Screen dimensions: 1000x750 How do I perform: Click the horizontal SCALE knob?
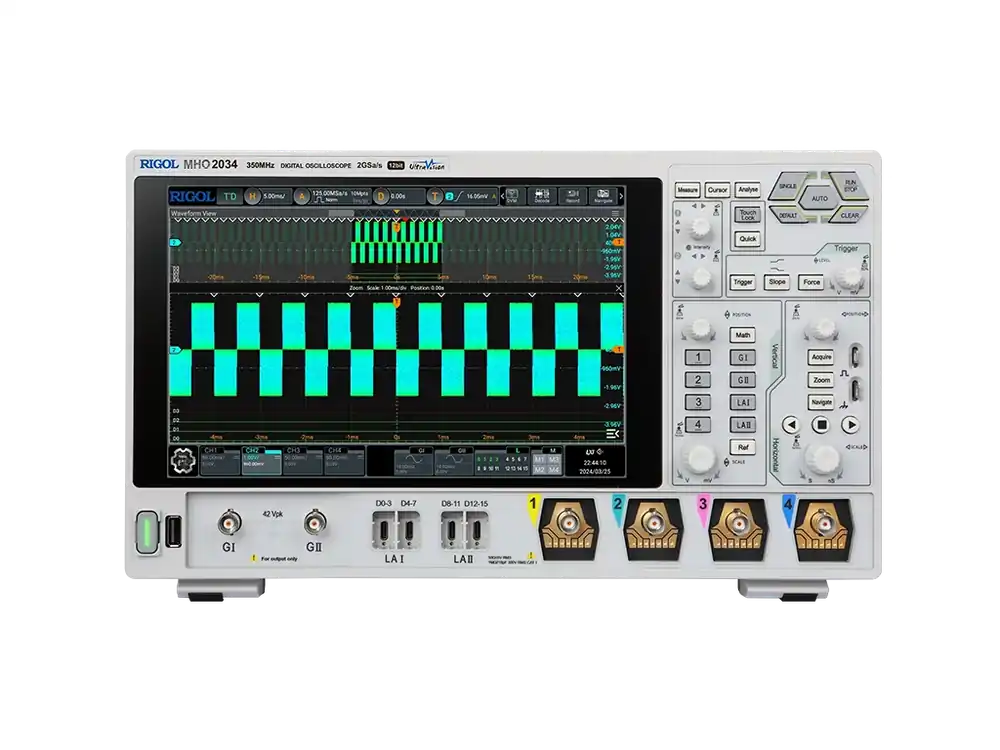823,458
